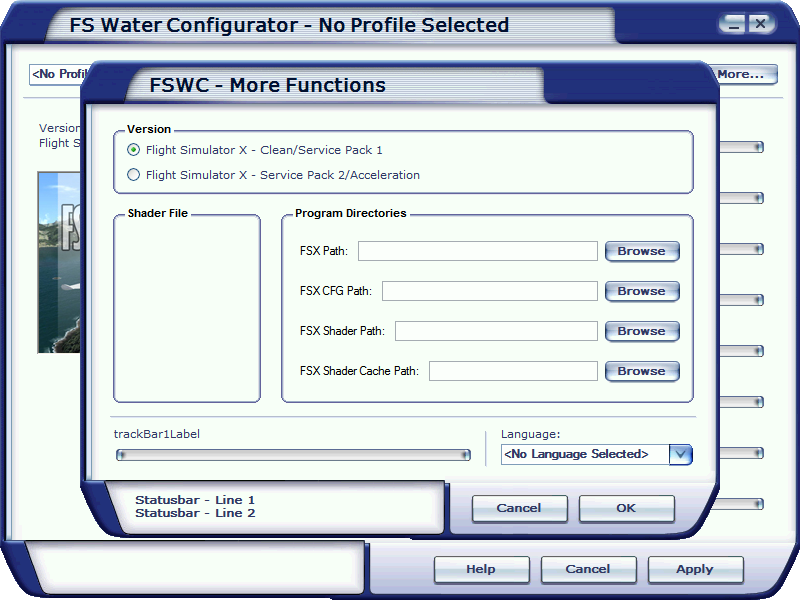
Task: Click the FSX CFG Path input field
Action: pyautogui.click(x=490, y=291)
